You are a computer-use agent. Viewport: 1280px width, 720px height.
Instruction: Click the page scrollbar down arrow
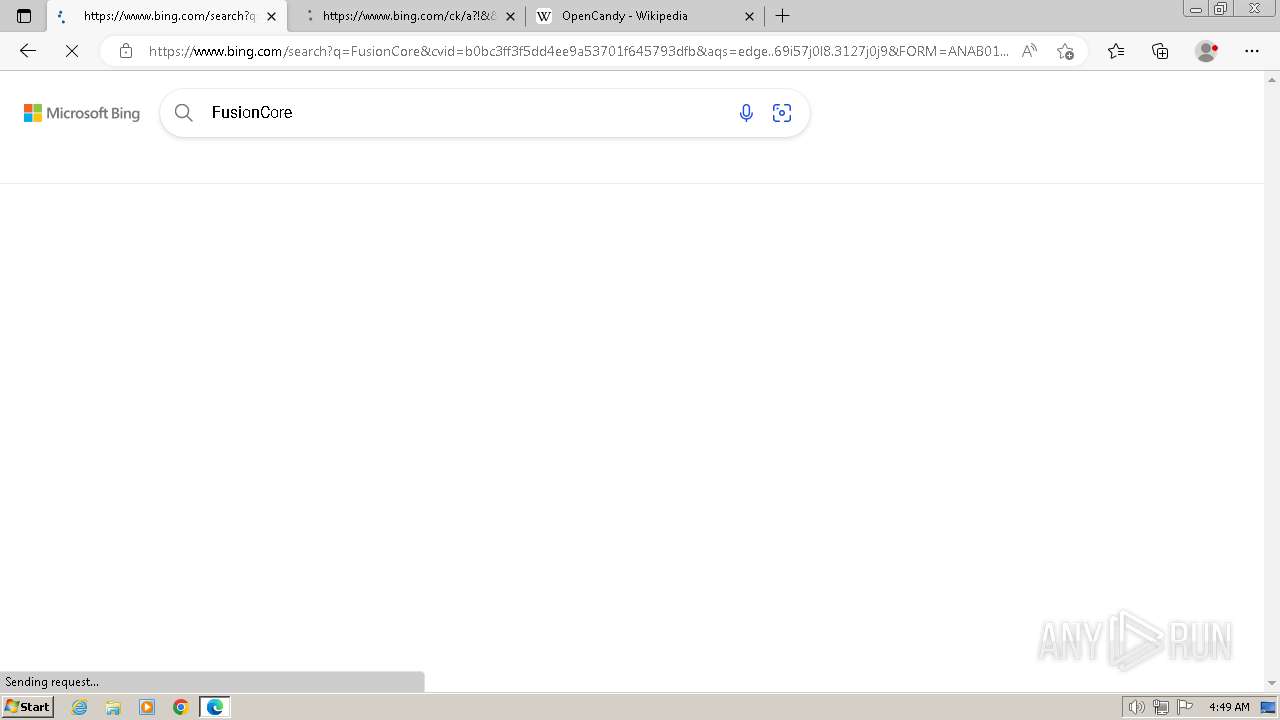click(1272, 683)
